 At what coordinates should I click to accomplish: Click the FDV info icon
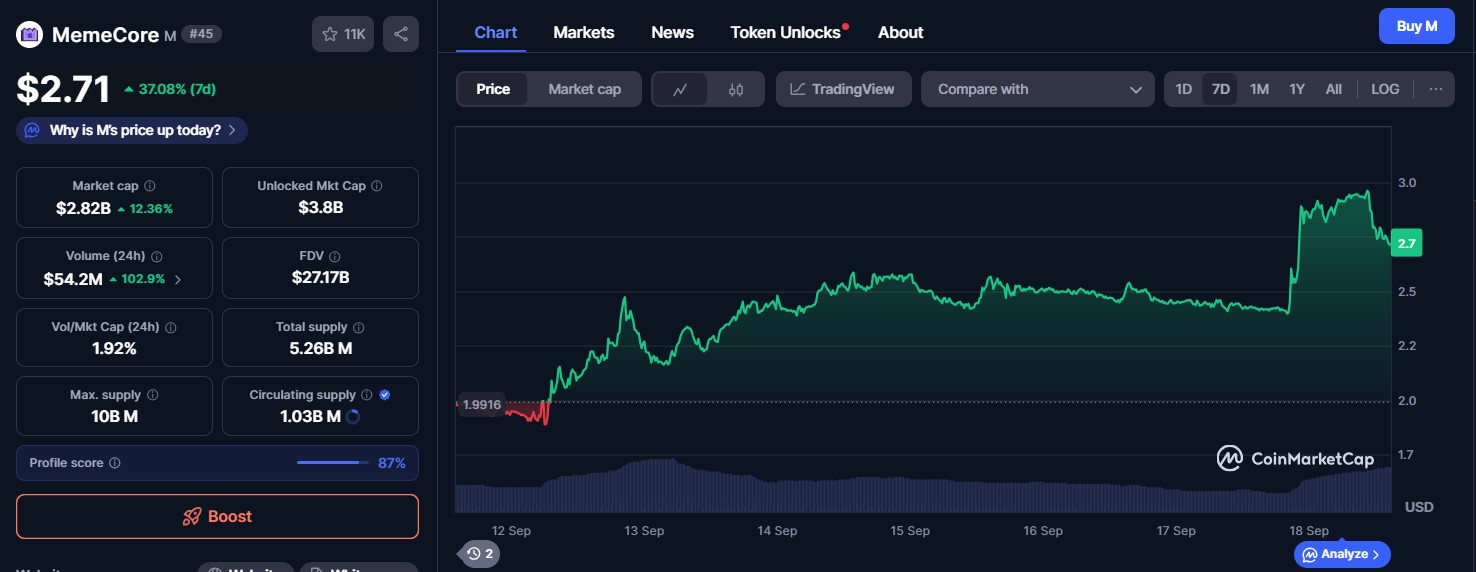click(334, 257)
